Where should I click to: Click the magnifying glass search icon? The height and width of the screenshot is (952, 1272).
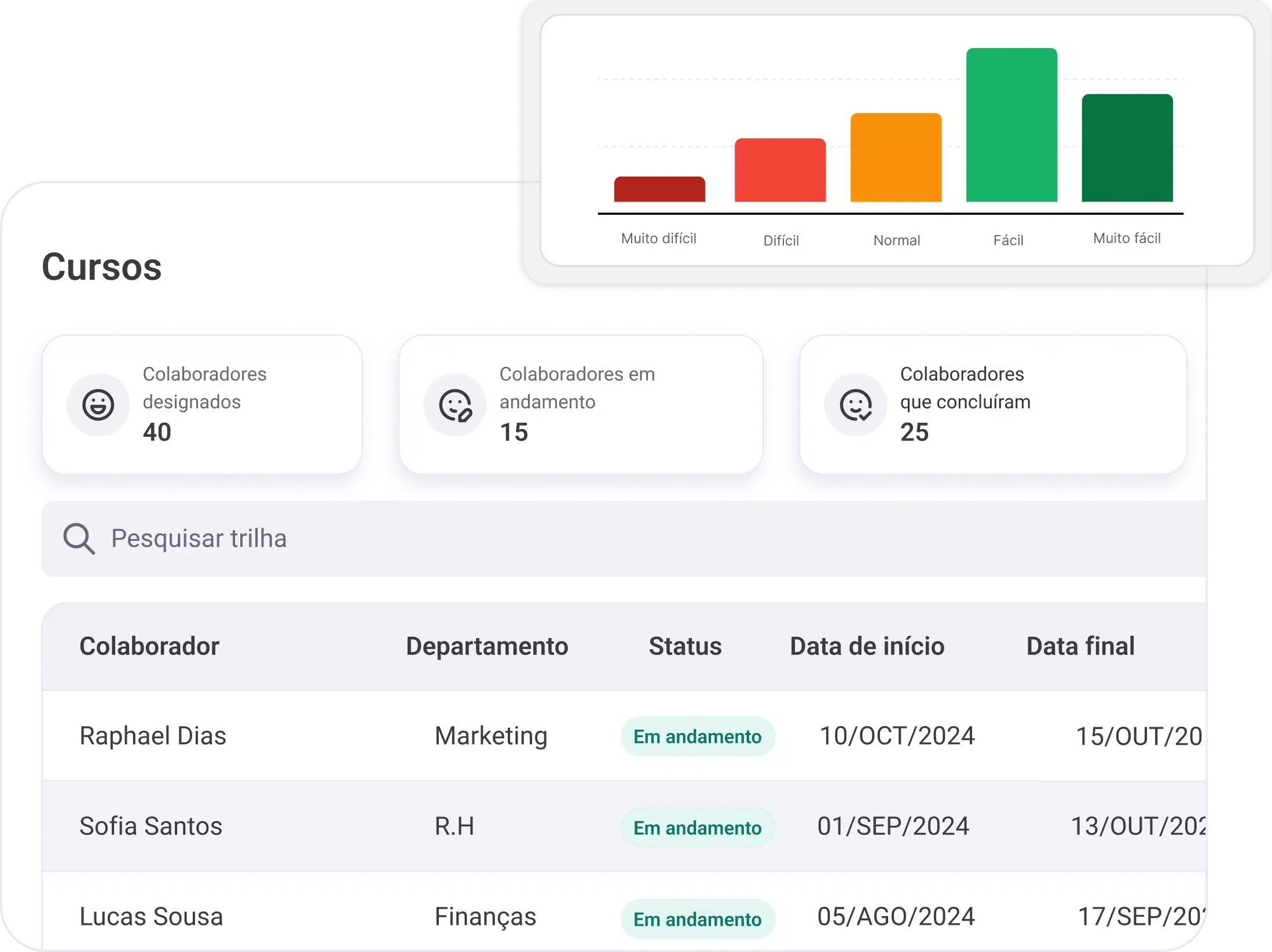coord(78,539)
